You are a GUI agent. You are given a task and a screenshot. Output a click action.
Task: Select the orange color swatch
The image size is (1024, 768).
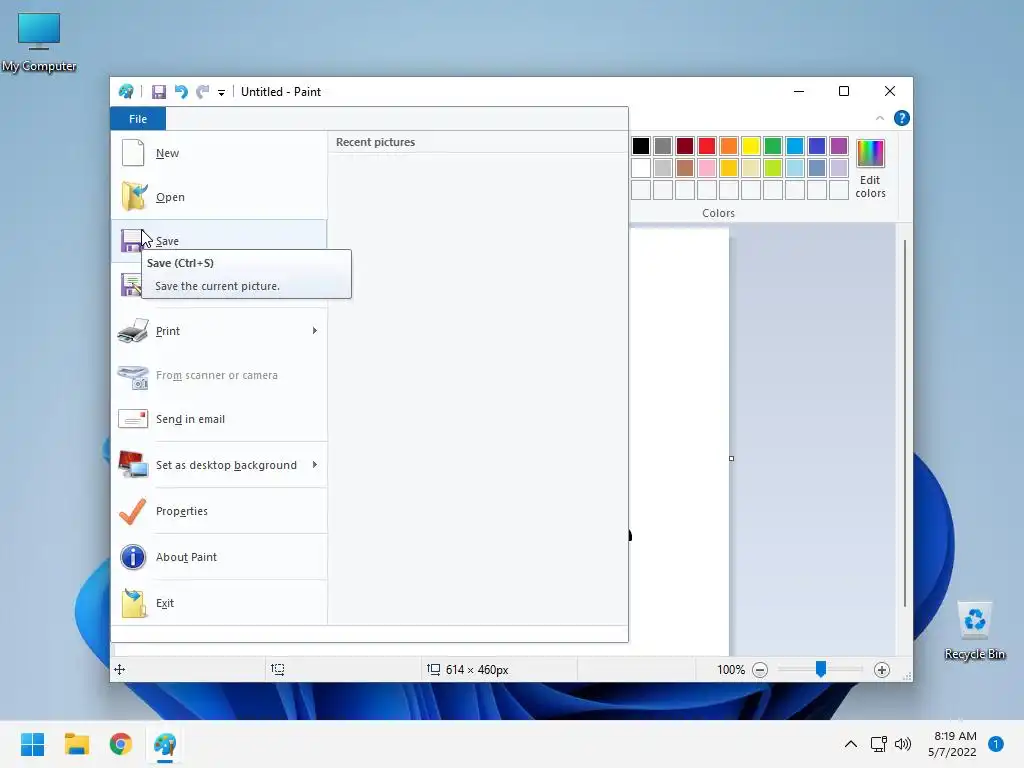pyautogui.click(x=729, y=146)
